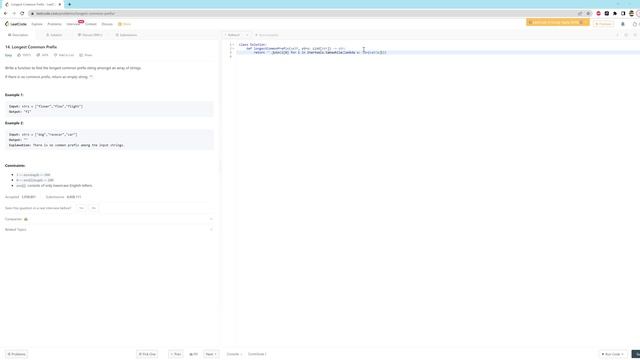This screenshot has width=640, height=360.
Task: Click the like thumbs-up icon
Action: [19, 55]
